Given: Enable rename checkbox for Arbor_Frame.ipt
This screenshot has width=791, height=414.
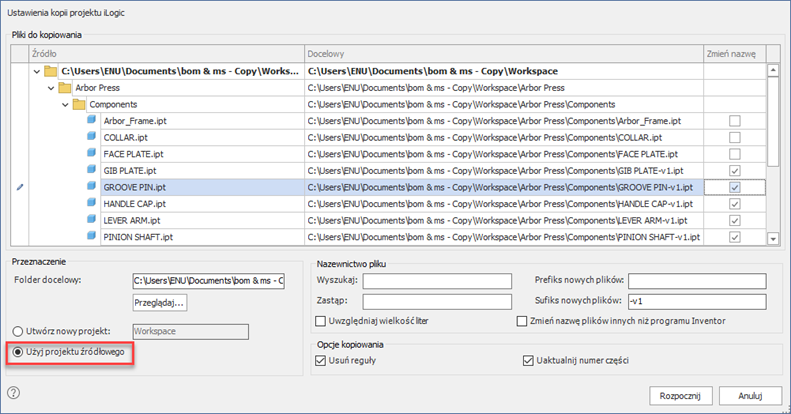Looking at the screenshot, I should pyautogui.click(x=735, y=121).
